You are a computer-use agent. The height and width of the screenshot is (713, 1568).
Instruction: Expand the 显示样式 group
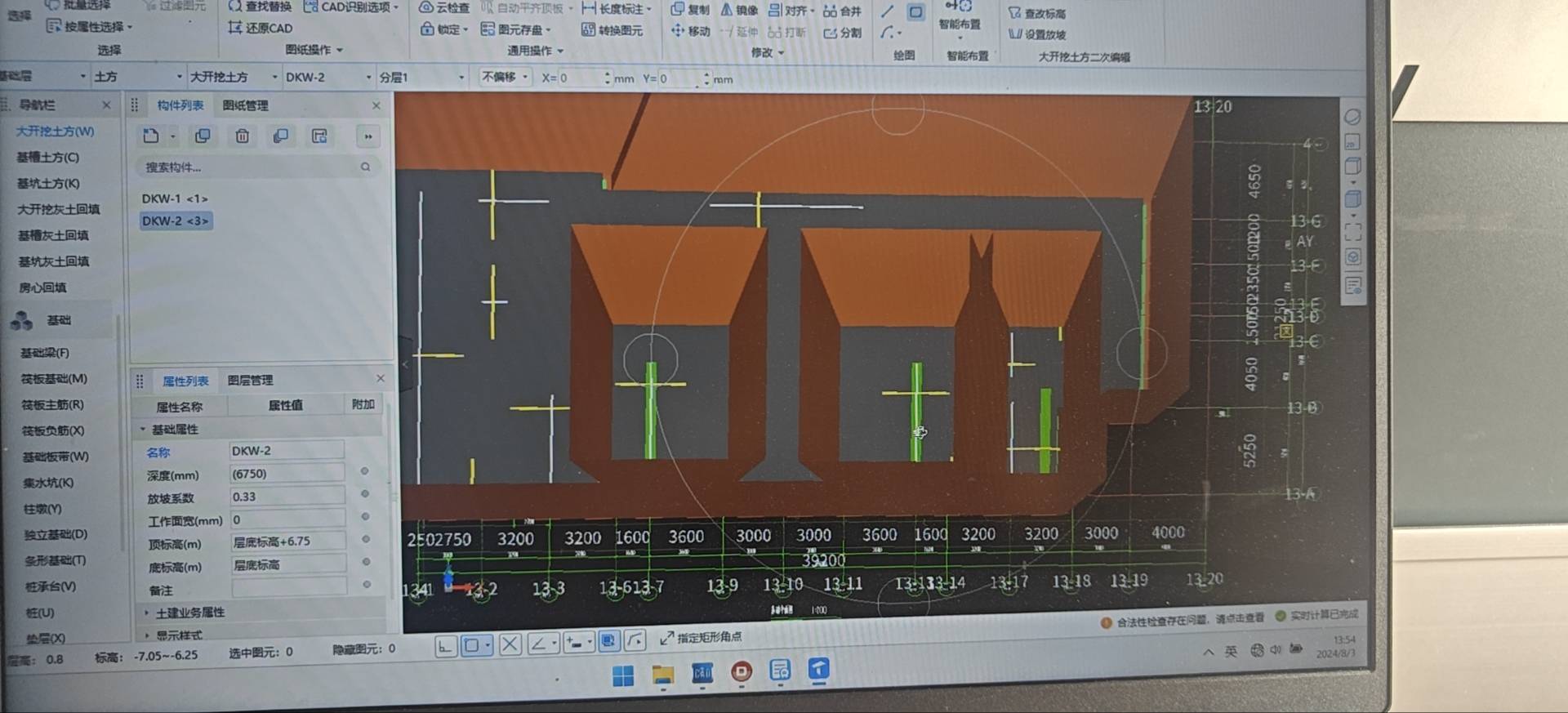tap(146, 635)
